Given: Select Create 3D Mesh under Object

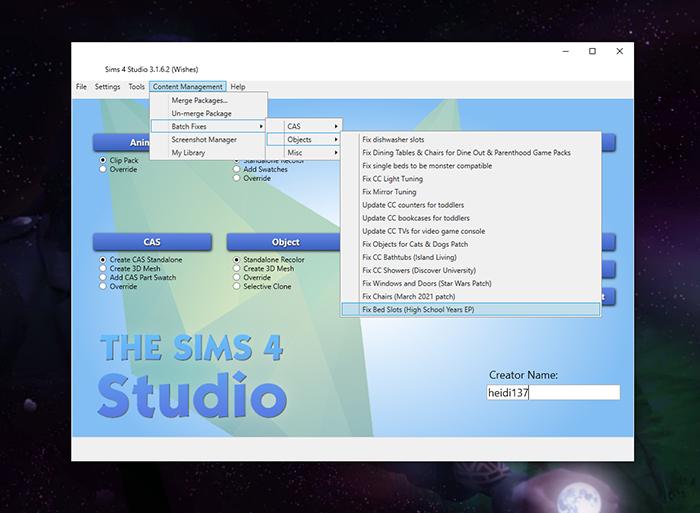Looking at the screenshot, I should (x=237, y=268).
